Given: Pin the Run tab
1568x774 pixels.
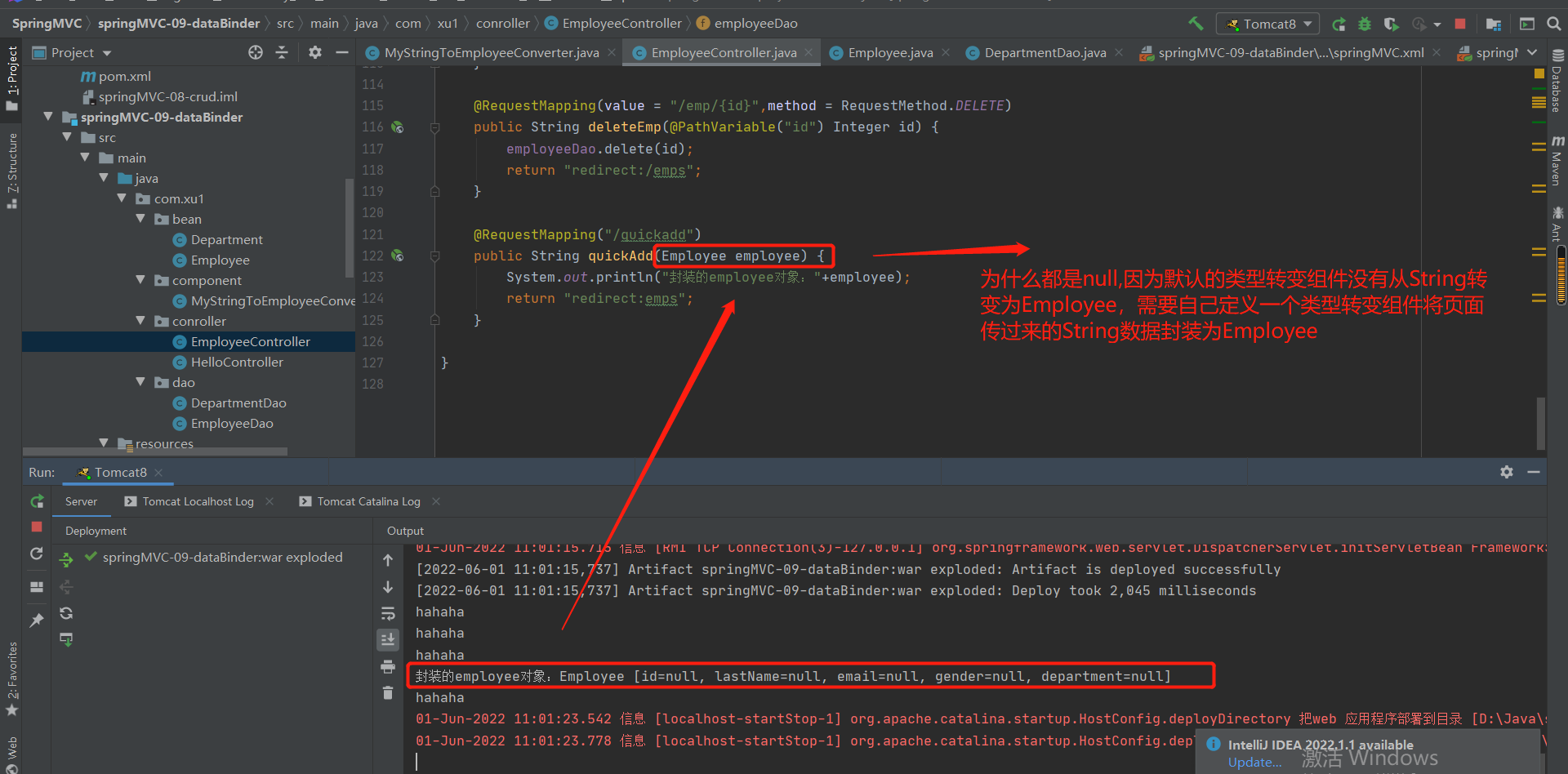Looking at the screenshot, I should point(37,621).
